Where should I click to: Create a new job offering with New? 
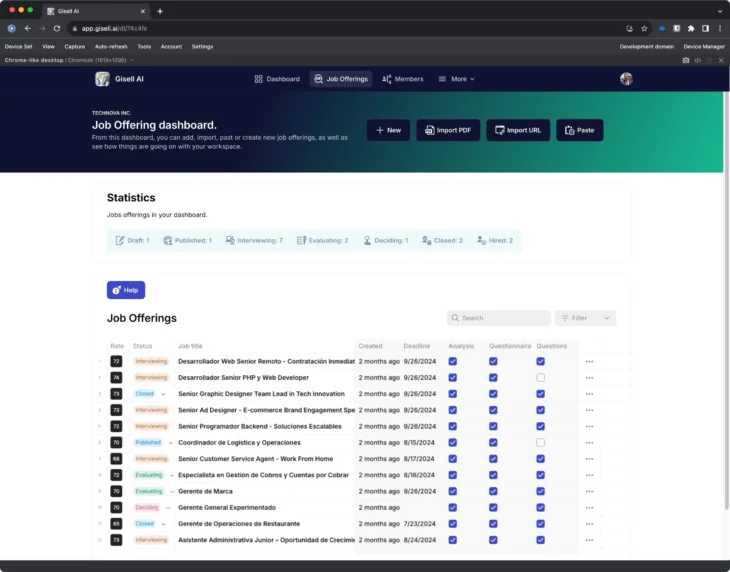tap(388, 130)
